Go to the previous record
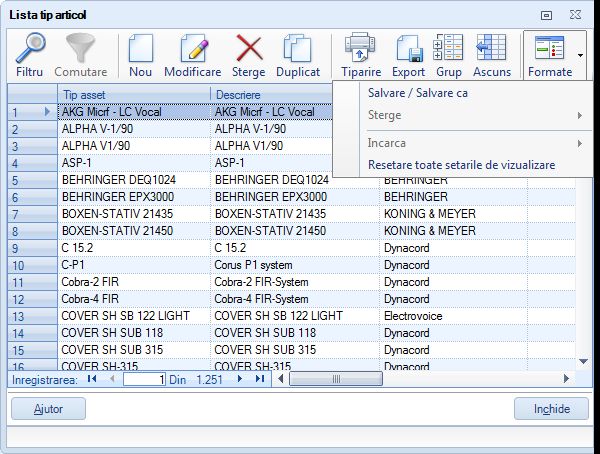This screenshot has width=600, height=454. coord(112,379)
